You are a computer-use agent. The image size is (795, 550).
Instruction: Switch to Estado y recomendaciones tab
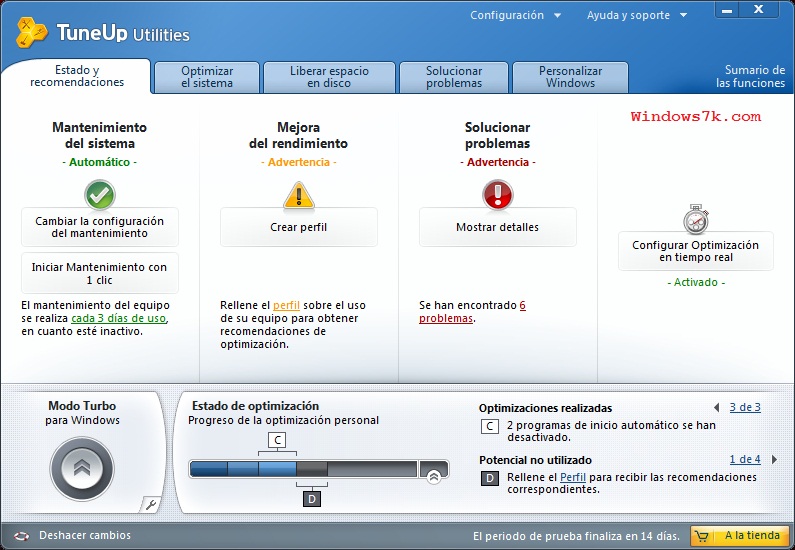(77, 76)
